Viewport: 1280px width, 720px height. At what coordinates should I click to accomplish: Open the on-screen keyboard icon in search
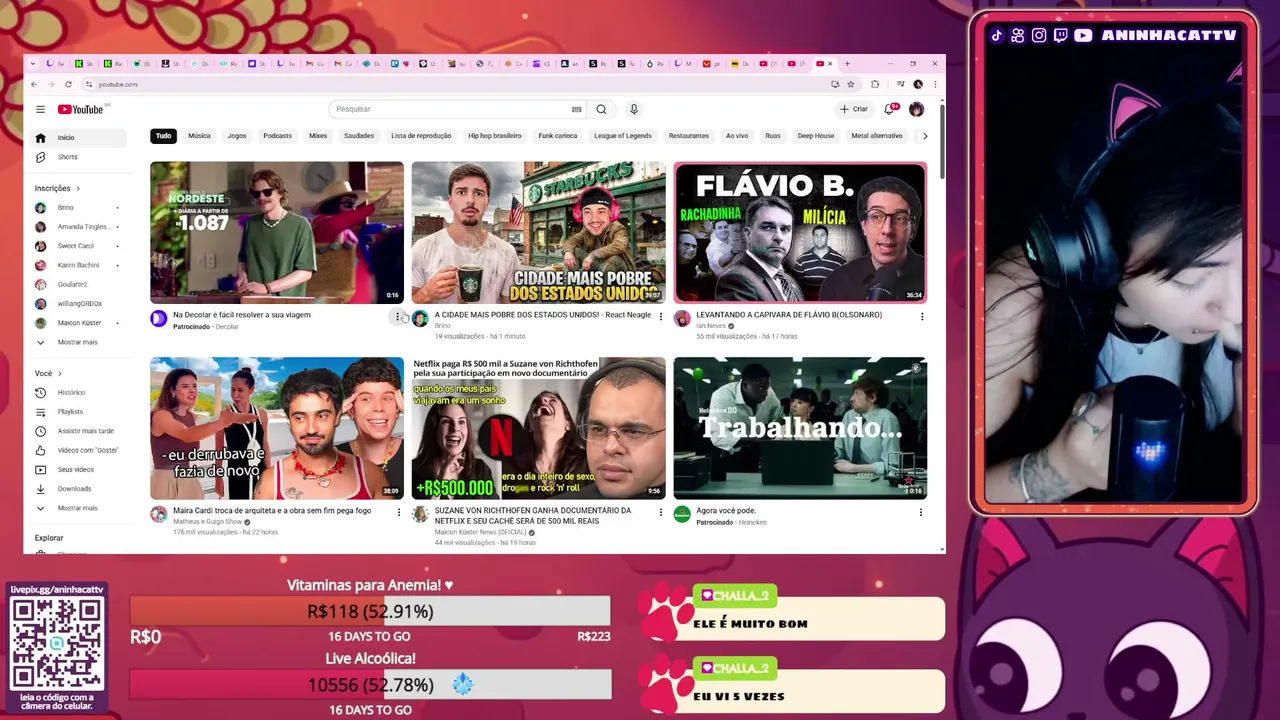[x=576, y=109]
